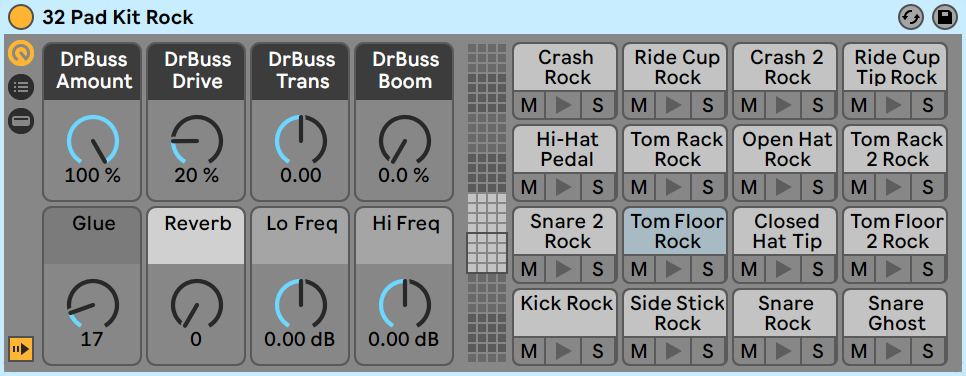Select the Closed Hat Tip pad name
Image resolution: width=966 pixels, height=376 pixels.
tap(785, 231)
